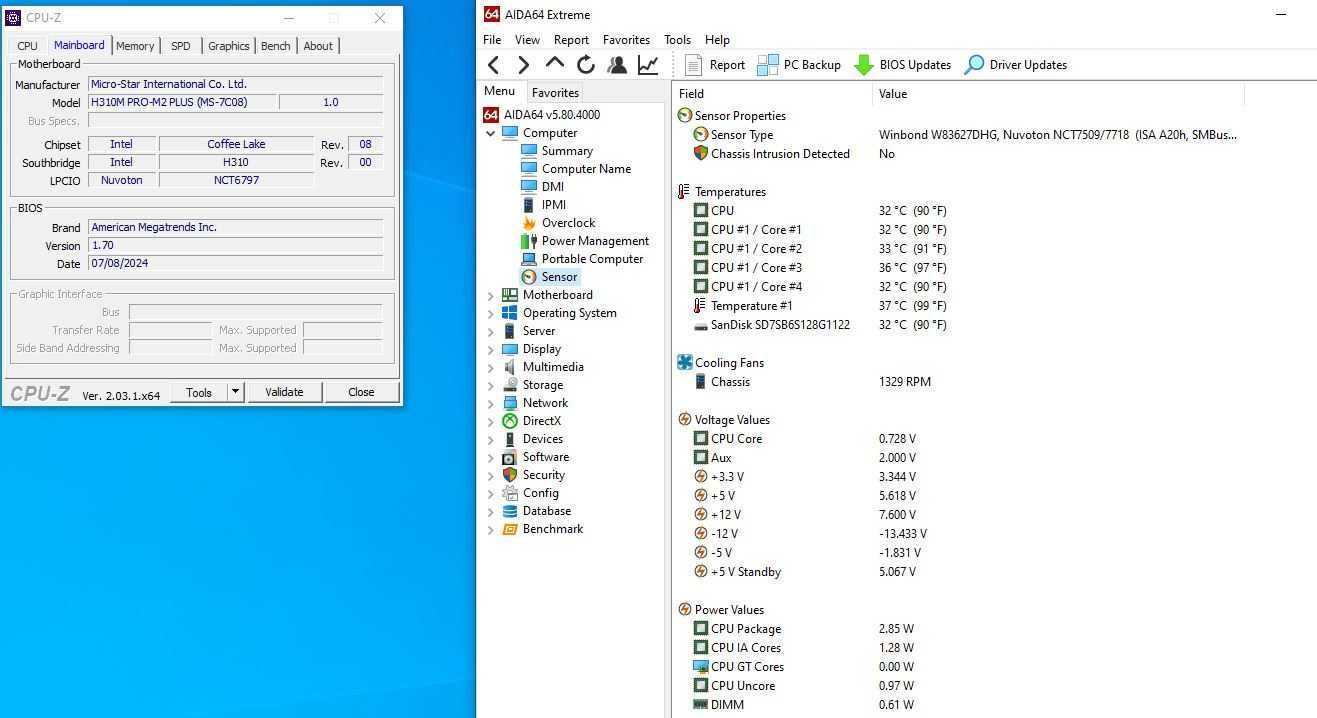The image size is (1317, 718).
Task: Click the Value column header
Action: coord(1058,94)
